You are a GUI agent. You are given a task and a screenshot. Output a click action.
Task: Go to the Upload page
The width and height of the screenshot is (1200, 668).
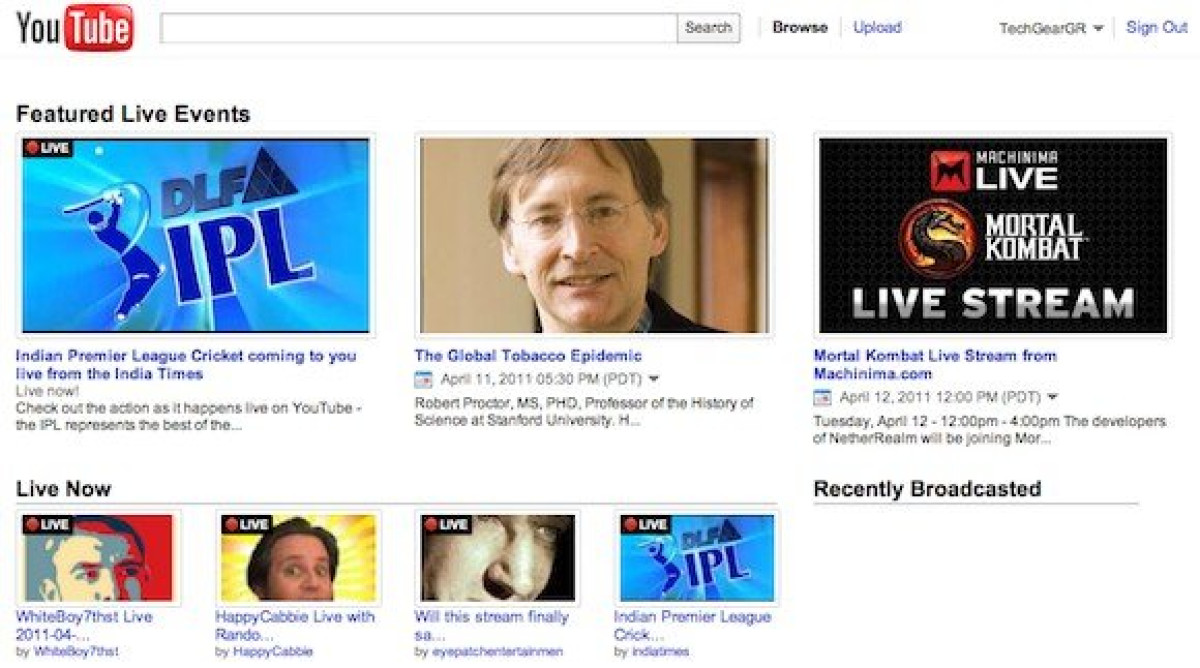click(877, 28)
